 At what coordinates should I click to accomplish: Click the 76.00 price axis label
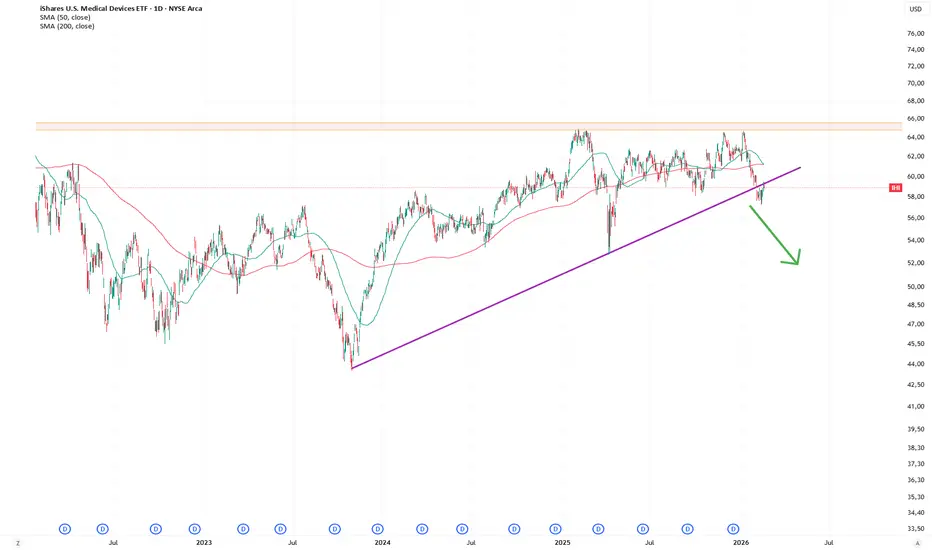pos(915,34)
